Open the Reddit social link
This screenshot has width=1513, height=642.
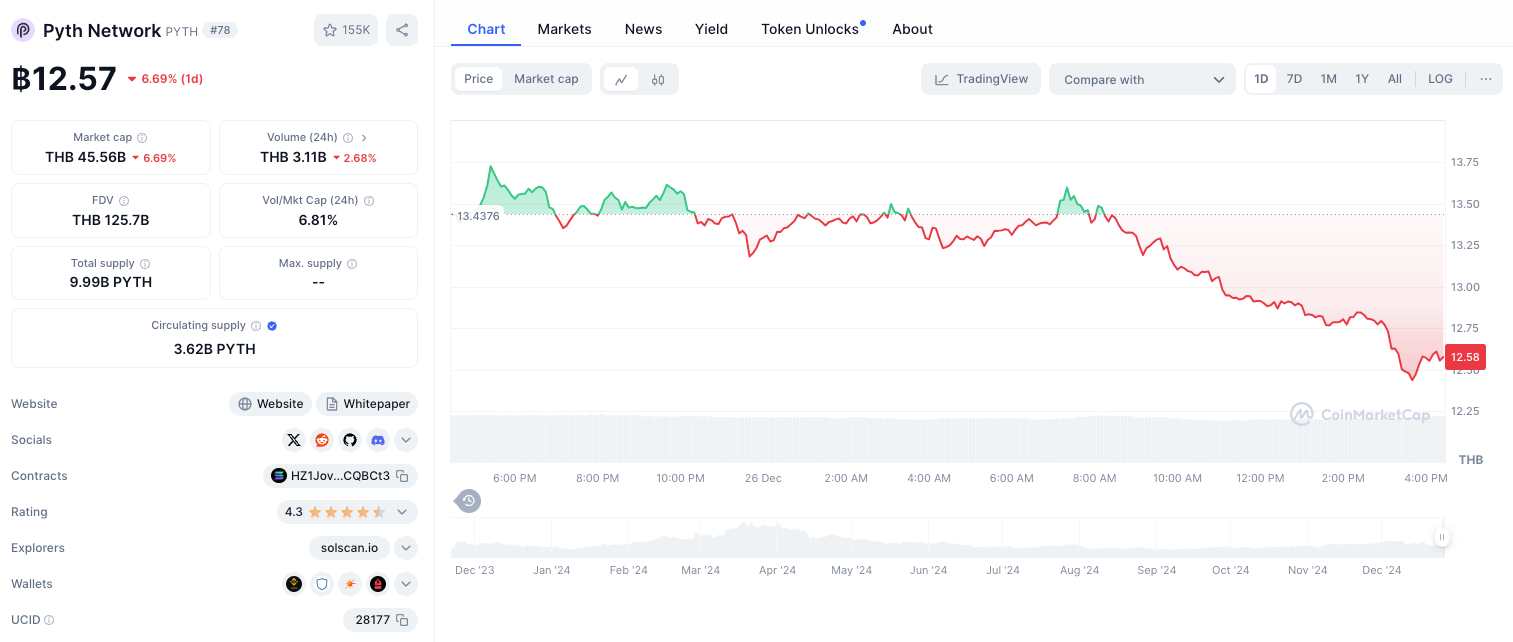322,440
